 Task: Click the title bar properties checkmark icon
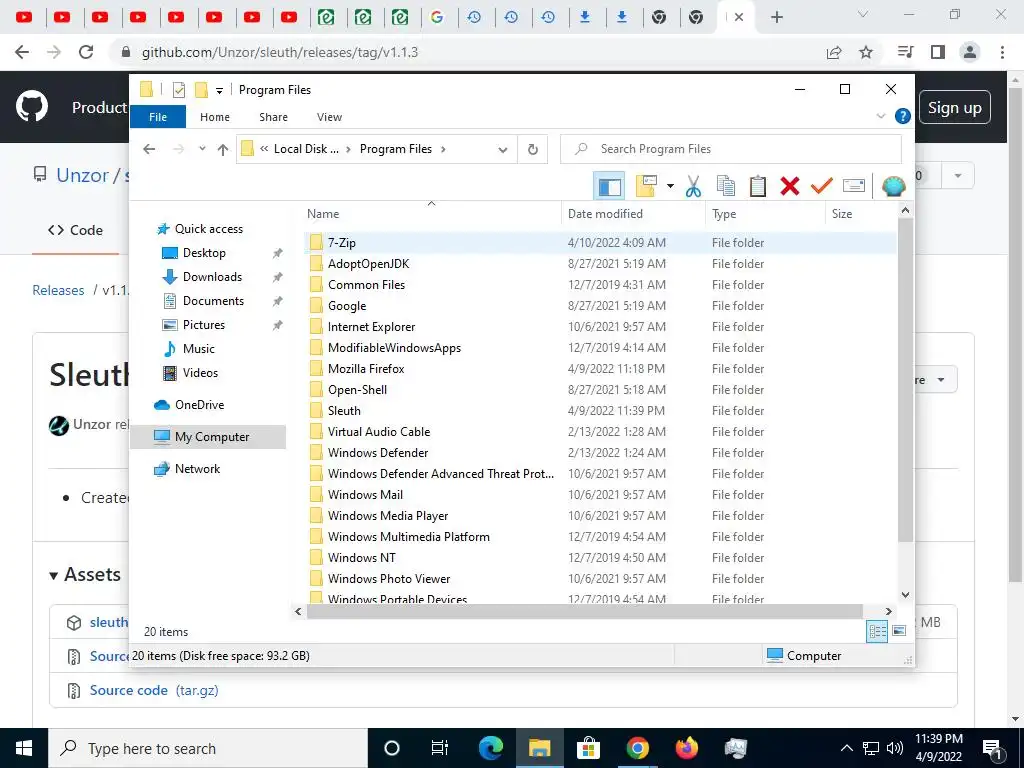coord(178,90)
